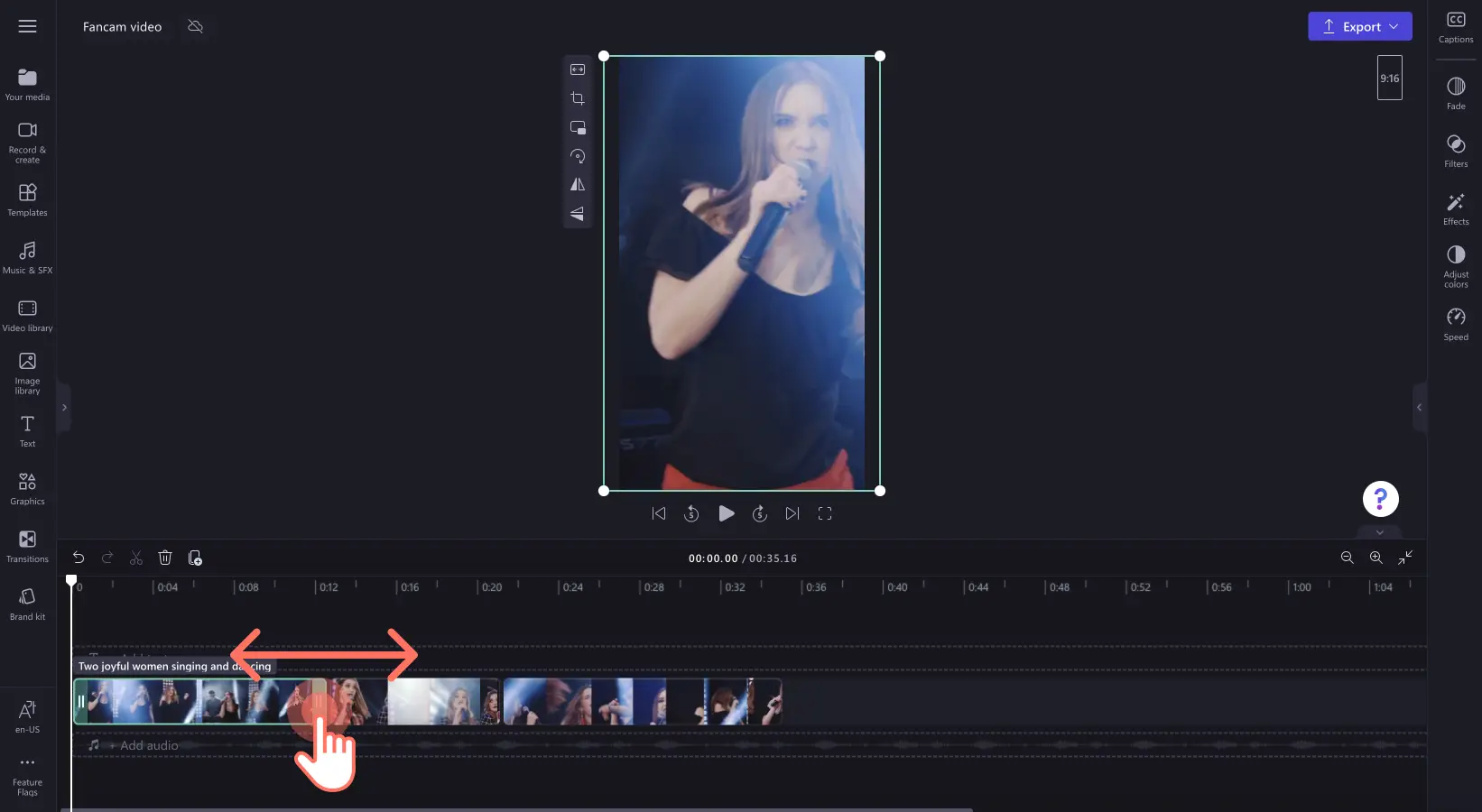
Task: Click the cloud sync-off icon
Action: (x=195, y=26)
